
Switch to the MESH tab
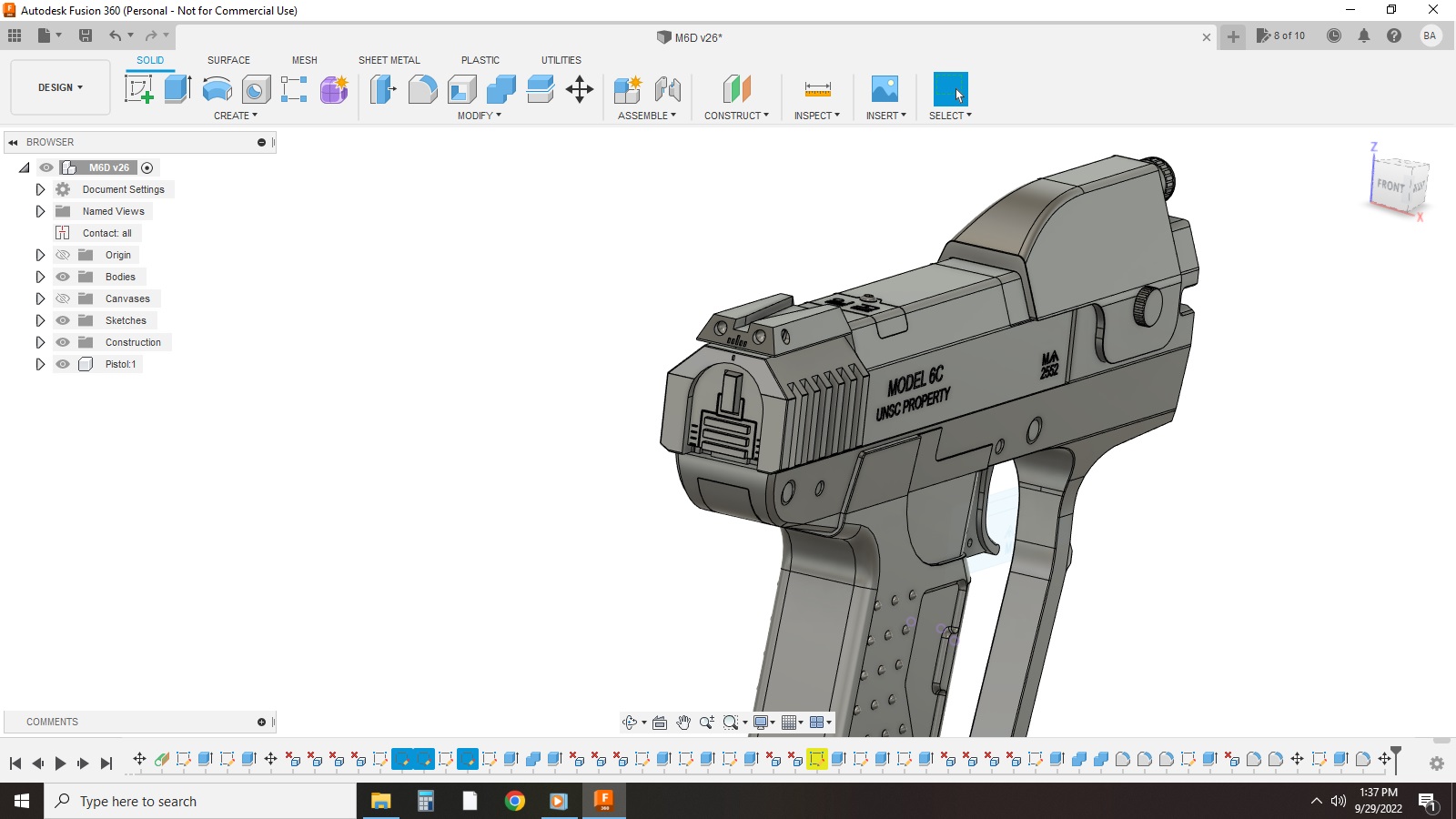[x=305, y=60]
